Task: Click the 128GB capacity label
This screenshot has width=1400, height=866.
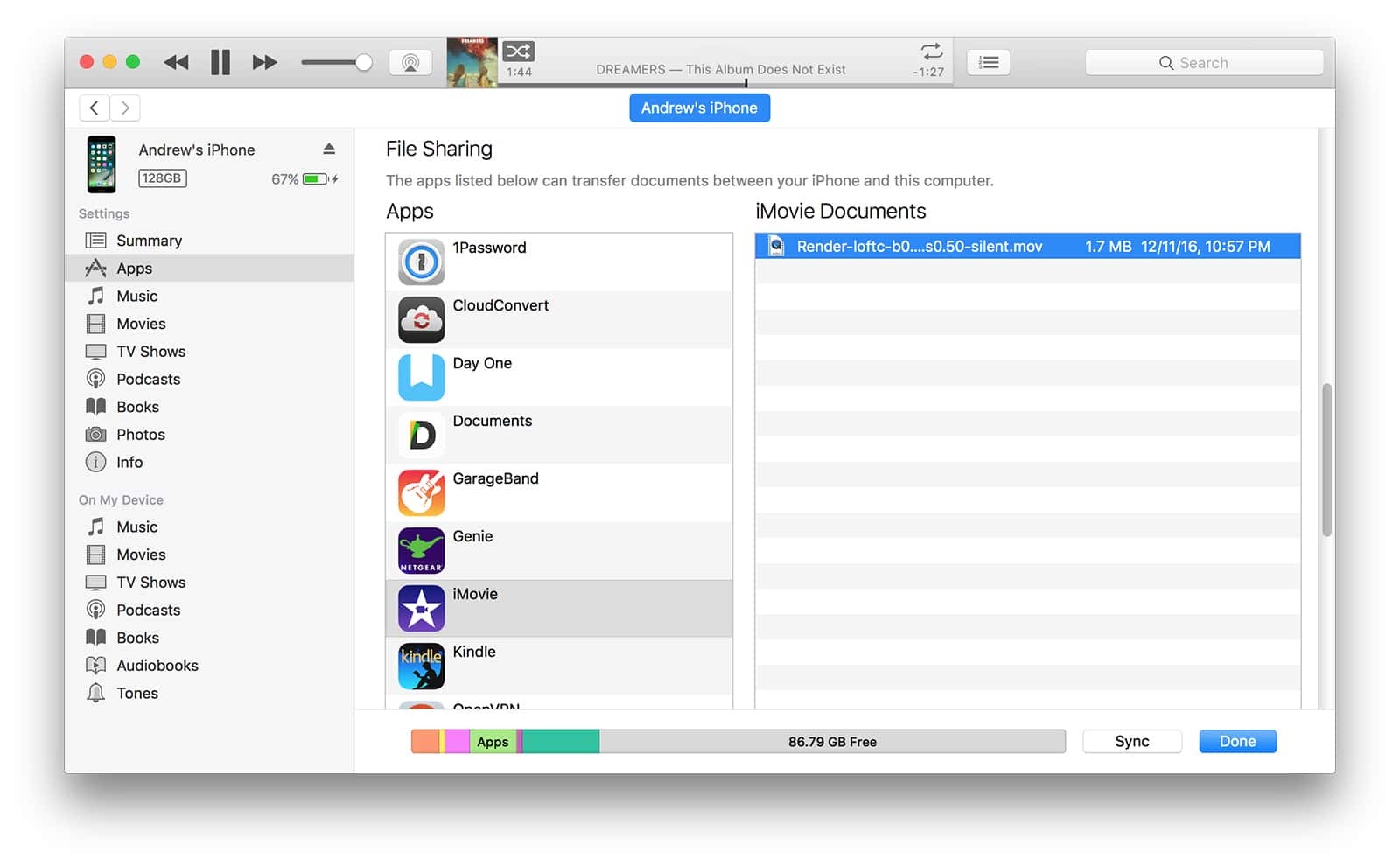Action: pos(162,178)
